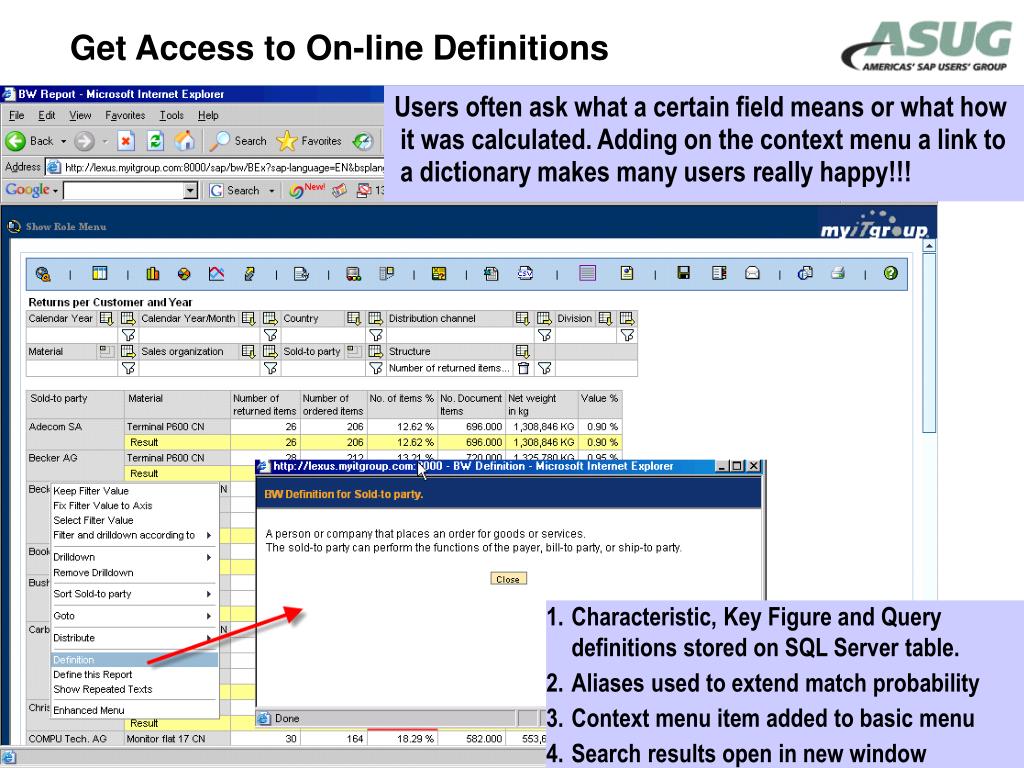Click the filter funnel under Calendar Year

point(129,335)
